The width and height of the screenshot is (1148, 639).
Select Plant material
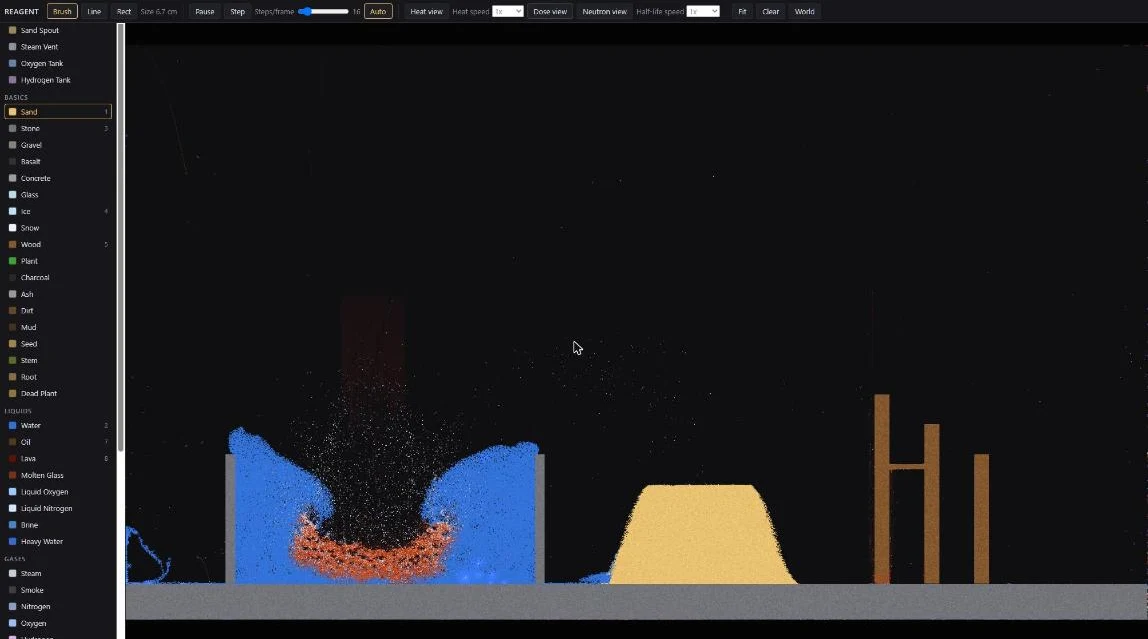pyautogui.click(x=58, y=261)
